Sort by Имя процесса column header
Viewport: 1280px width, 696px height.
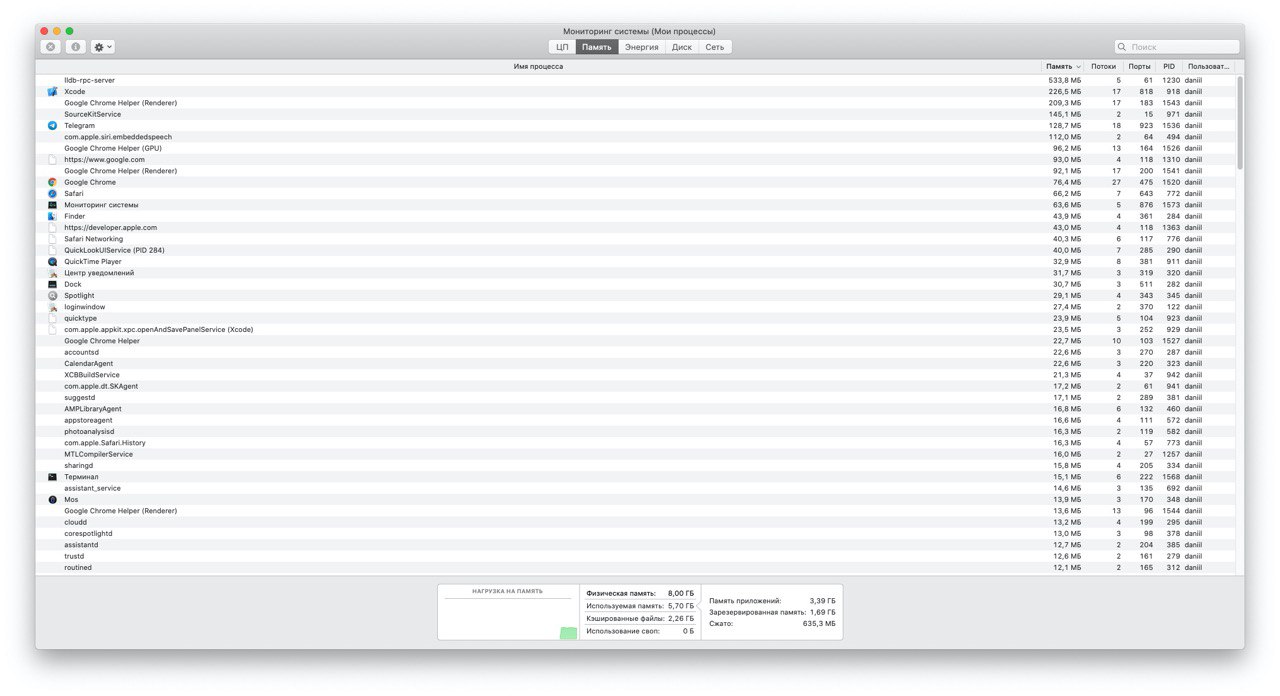click(x=538, y=66)
